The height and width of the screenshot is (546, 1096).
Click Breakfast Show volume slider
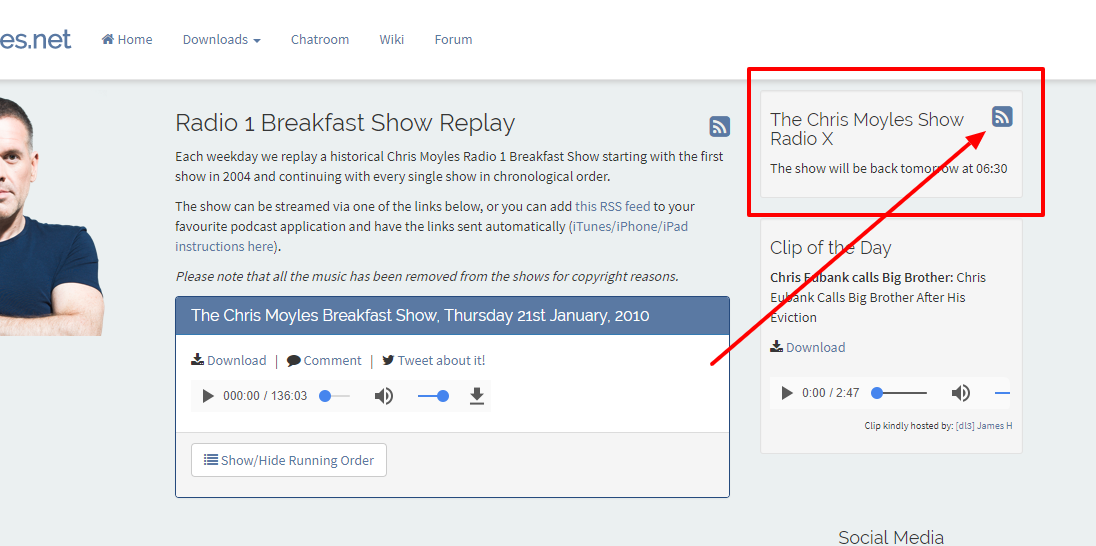click(x=433, y=396)
